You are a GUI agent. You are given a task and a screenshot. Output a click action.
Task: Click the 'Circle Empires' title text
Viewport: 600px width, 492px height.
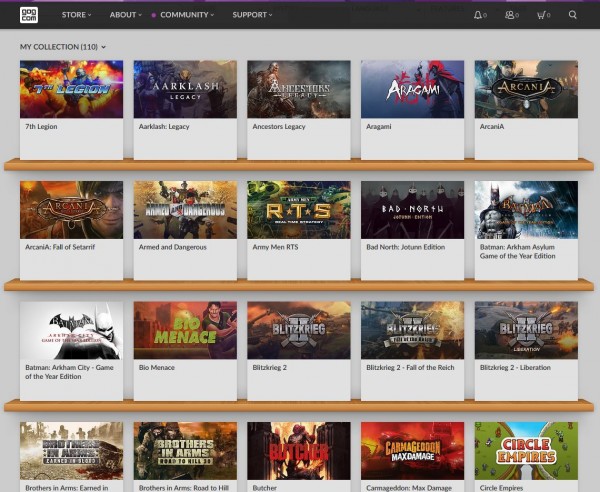(x=501, y=488)
